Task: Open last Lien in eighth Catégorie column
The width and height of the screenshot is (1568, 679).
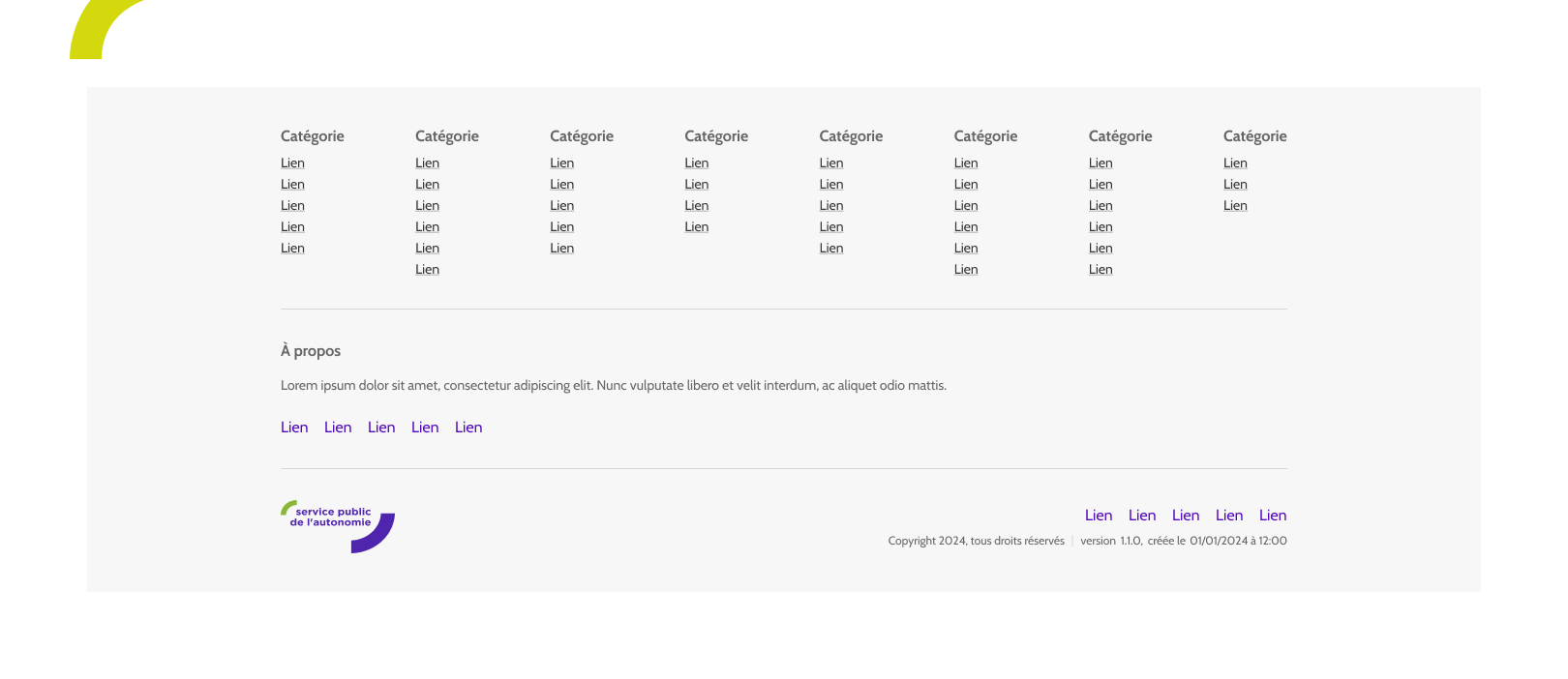Action: pyautogui.click(x=1234, y=206)
